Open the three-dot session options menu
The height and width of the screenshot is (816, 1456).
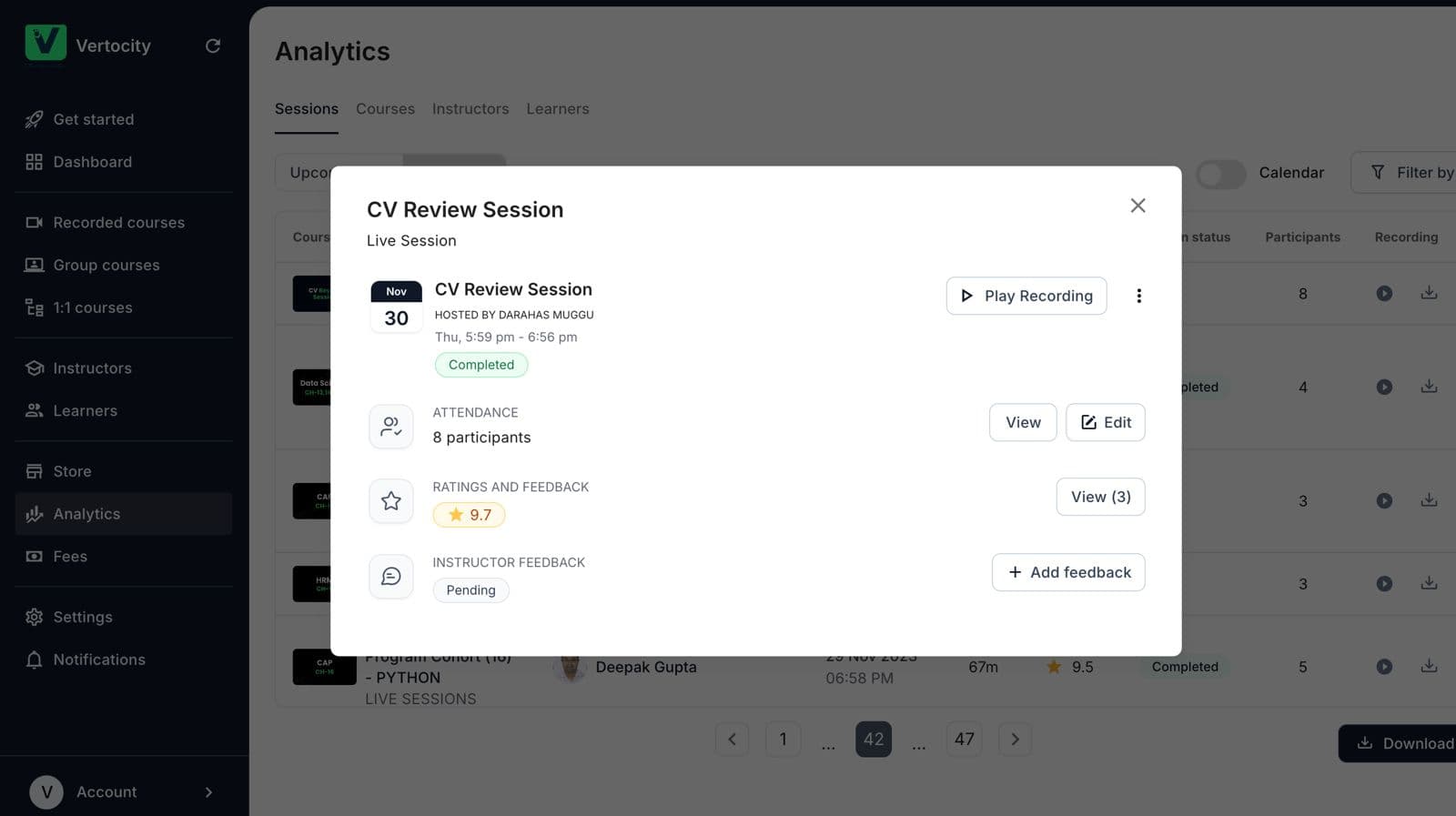(x=1138, y=296)
